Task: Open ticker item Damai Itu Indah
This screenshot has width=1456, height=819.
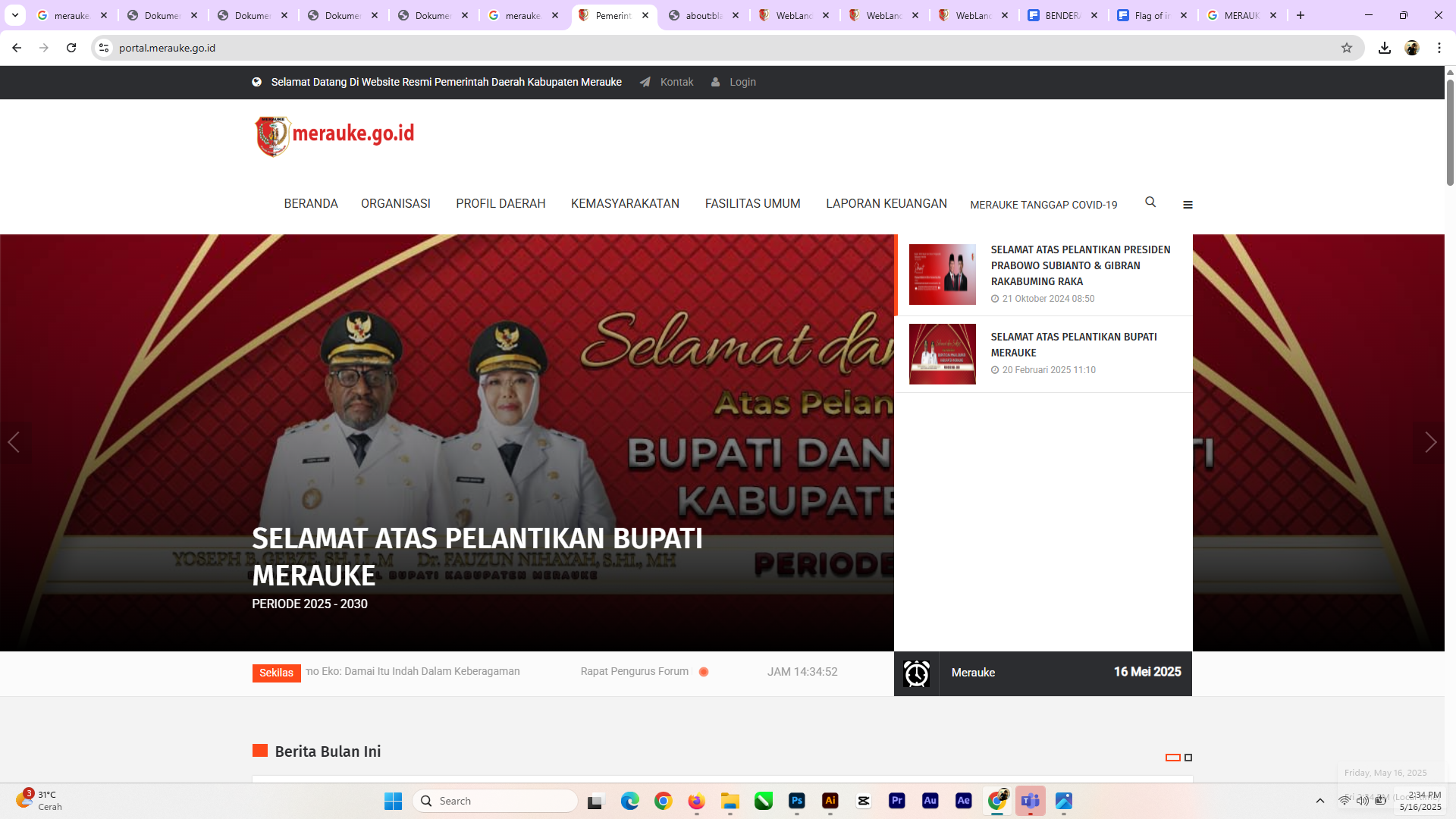Action: click(x=413, y=671)
